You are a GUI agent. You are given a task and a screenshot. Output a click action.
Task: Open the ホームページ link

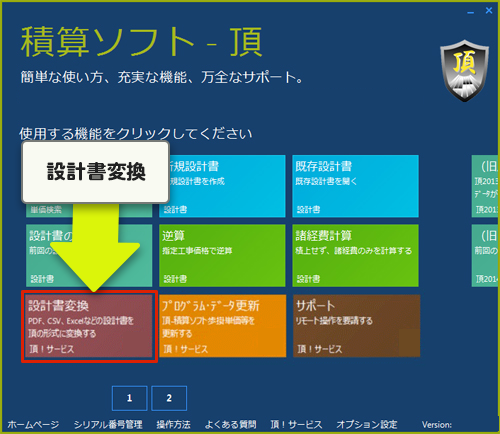tap(33, 424)
